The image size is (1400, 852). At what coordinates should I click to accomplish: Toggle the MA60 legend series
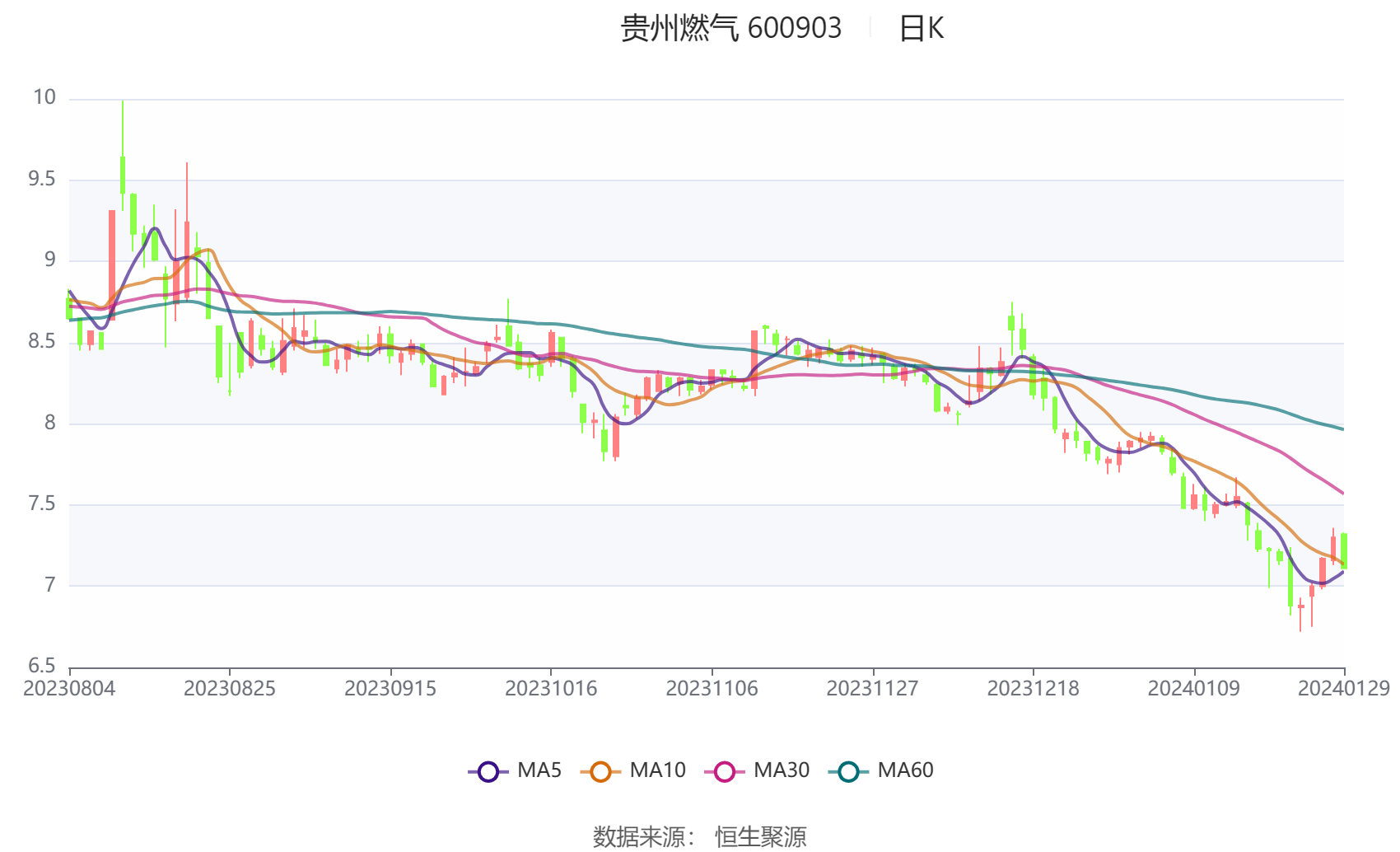(x=881, y=771)
